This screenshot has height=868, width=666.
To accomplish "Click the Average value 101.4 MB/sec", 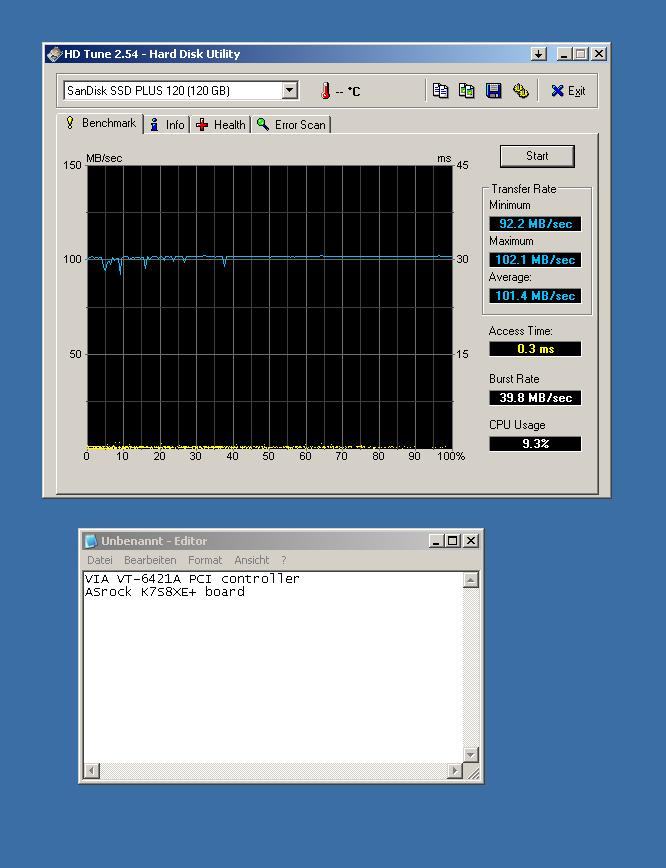I will [x=535, y=296].
